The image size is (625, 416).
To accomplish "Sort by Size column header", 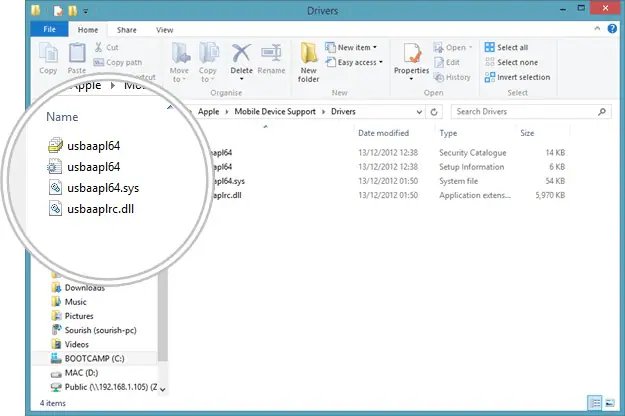I will click(527, 133).
